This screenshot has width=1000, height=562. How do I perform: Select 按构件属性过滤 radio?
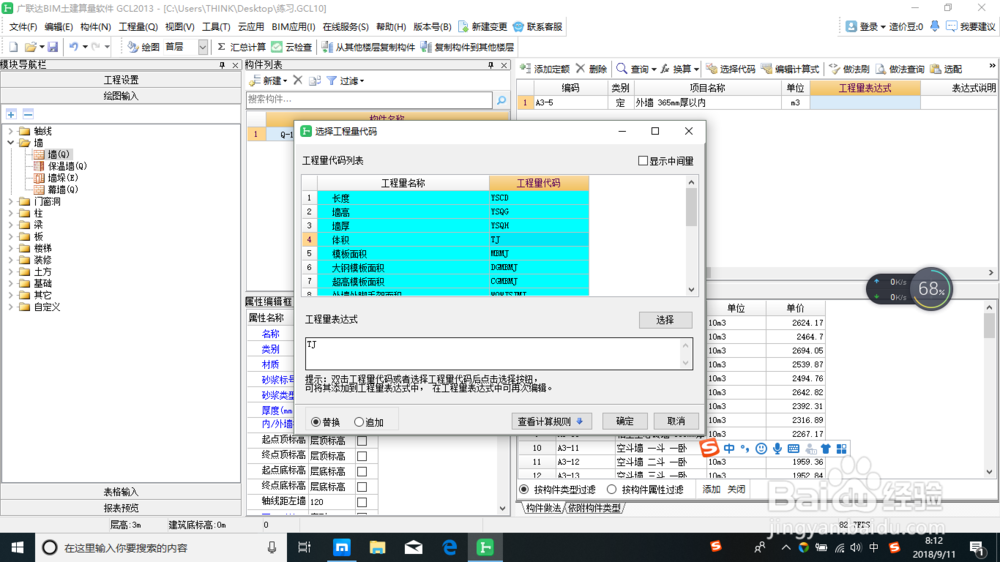[x=612, y=489]
